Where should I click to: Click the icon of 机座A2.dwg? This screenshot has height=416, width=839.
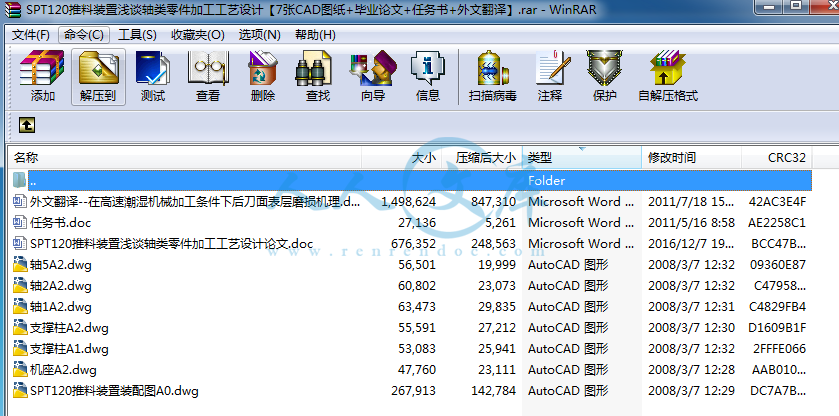20,369
